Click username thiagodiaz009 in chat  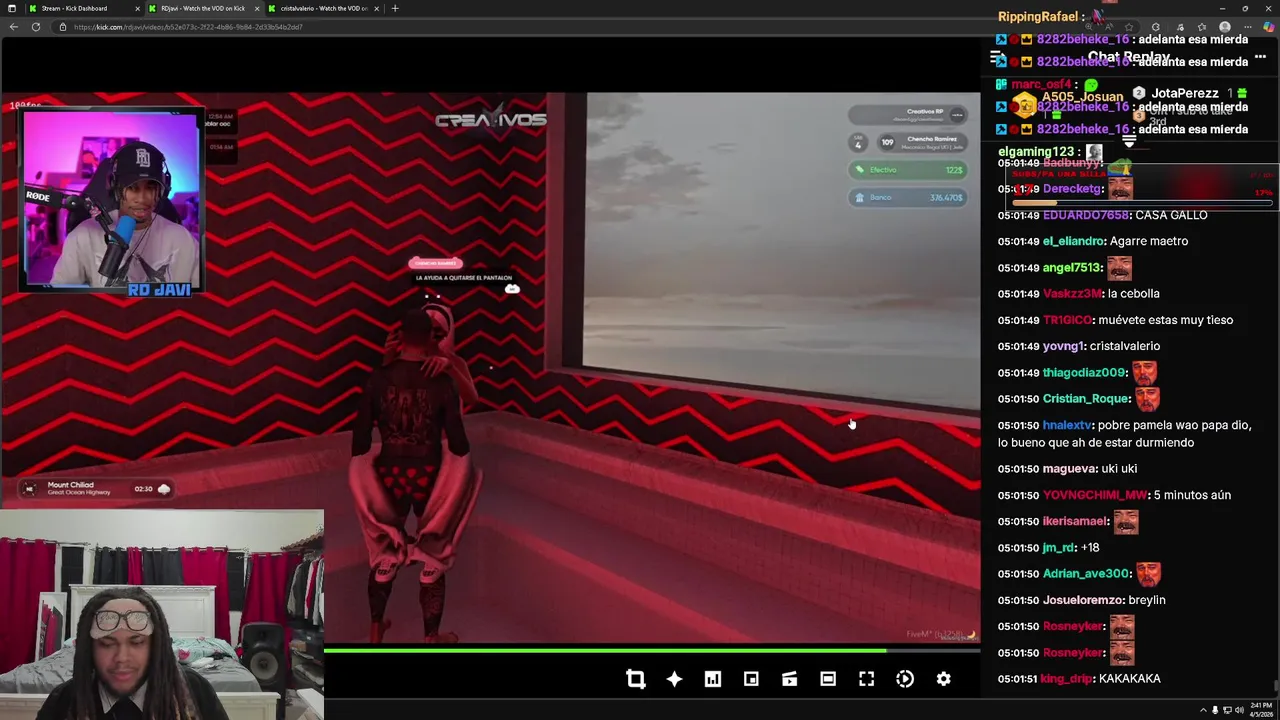point(1084,372)
